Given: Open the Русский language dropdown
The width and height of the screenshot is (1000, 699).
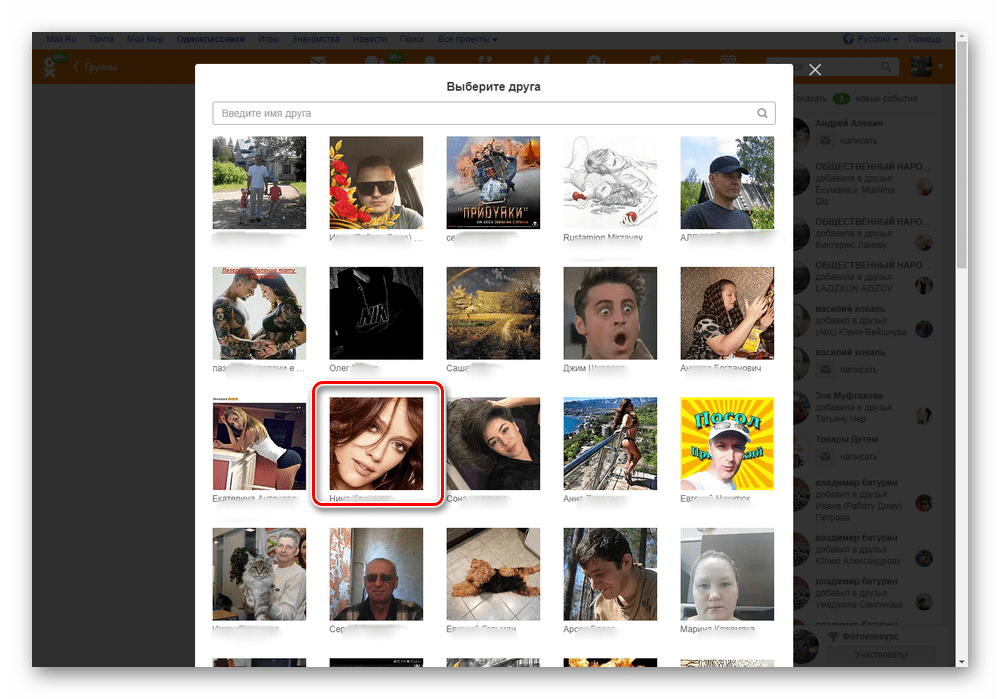Looking at the screenshot, I should coord(871,39).
